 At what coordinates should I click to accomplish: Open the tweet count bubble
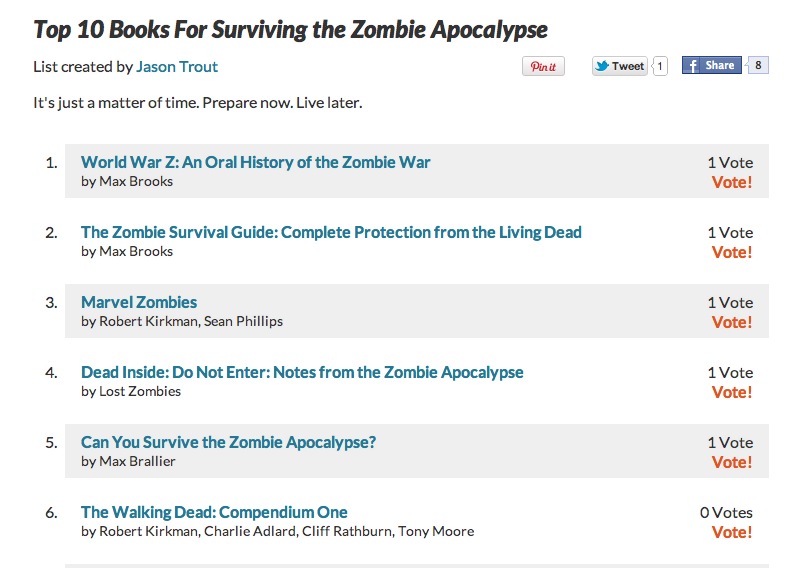click(x=660, y=66)
